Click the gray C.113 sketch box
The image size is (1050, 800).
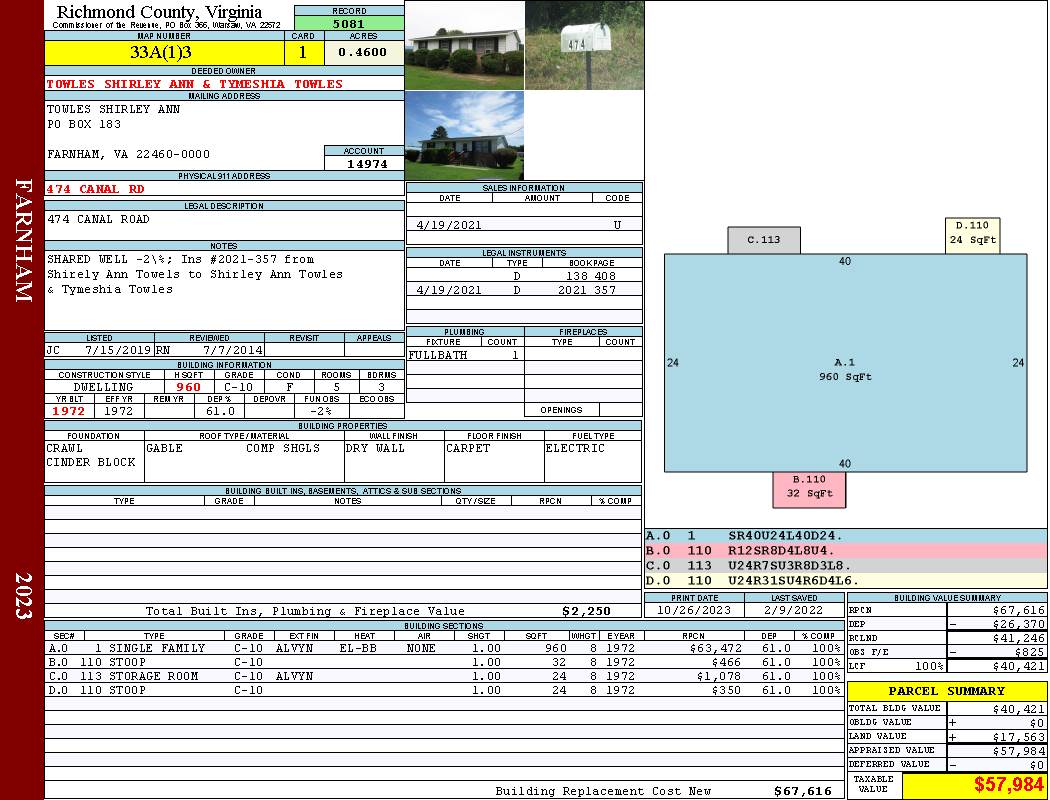click(x=764, y=240)
